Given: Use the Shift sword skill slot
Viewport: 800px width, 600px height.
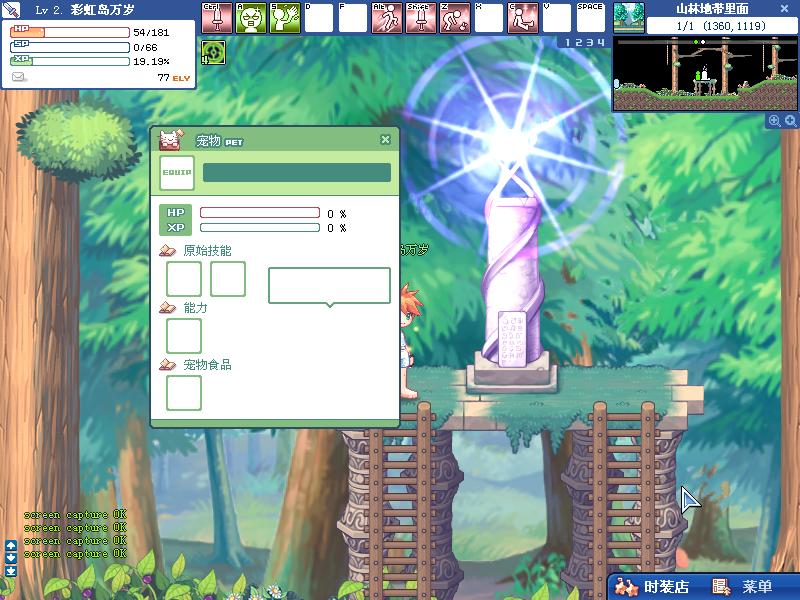Looking at the screenshot, I should click(x=421, y=18).
